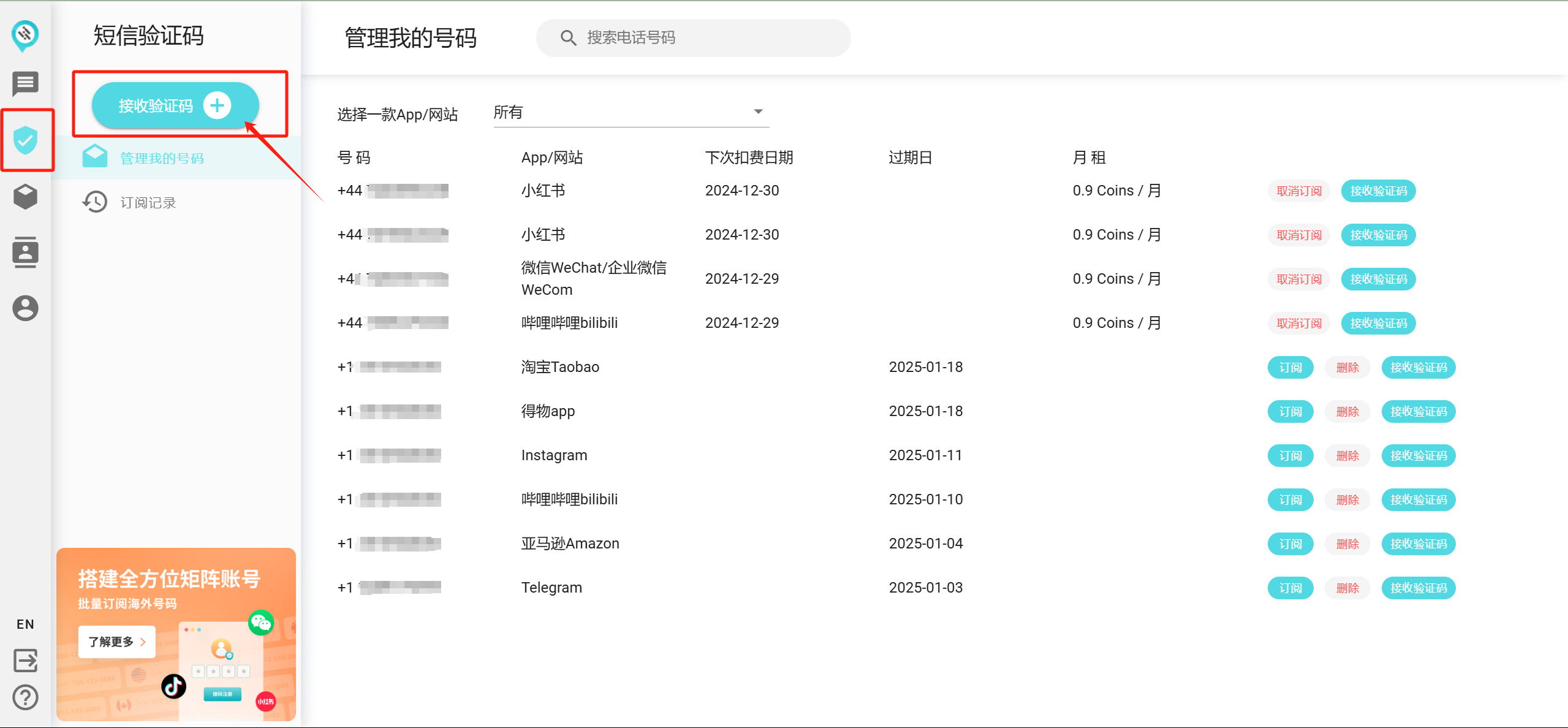Click the 搭建全方位矩阵账号 banner heading
The image size is (1568, 728).
169,578
